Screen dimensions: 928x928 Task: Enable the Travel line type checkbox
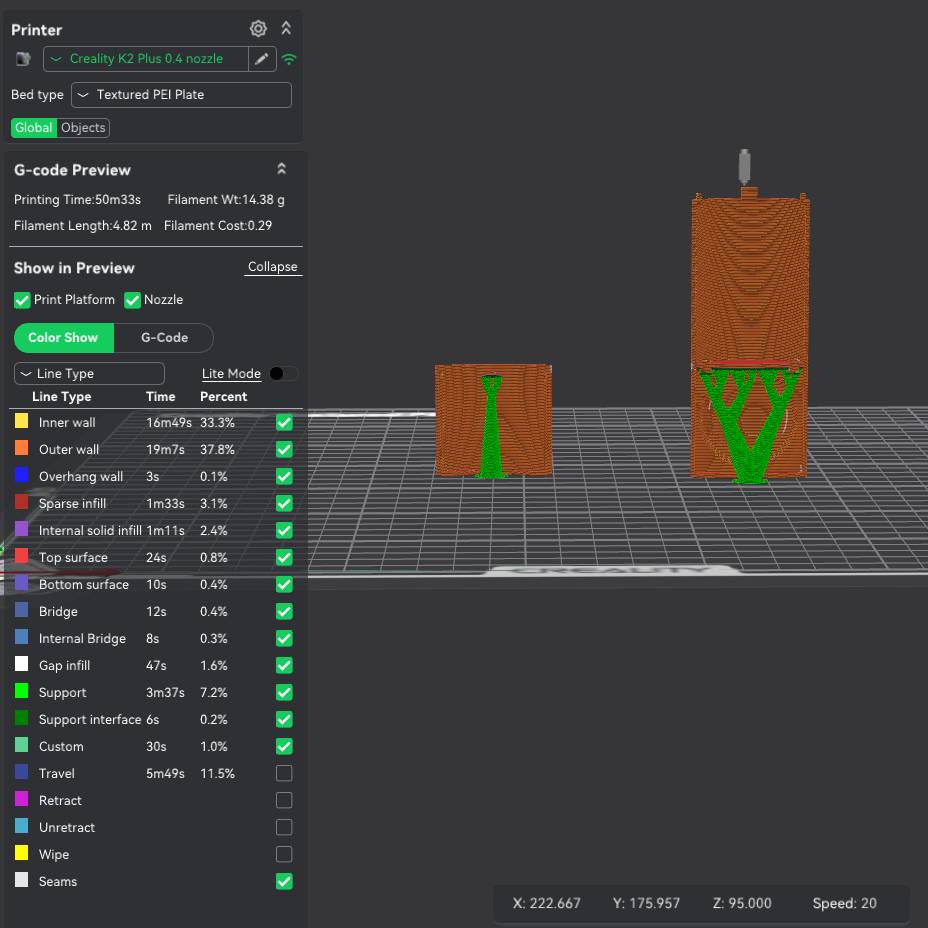coord(284,773)
